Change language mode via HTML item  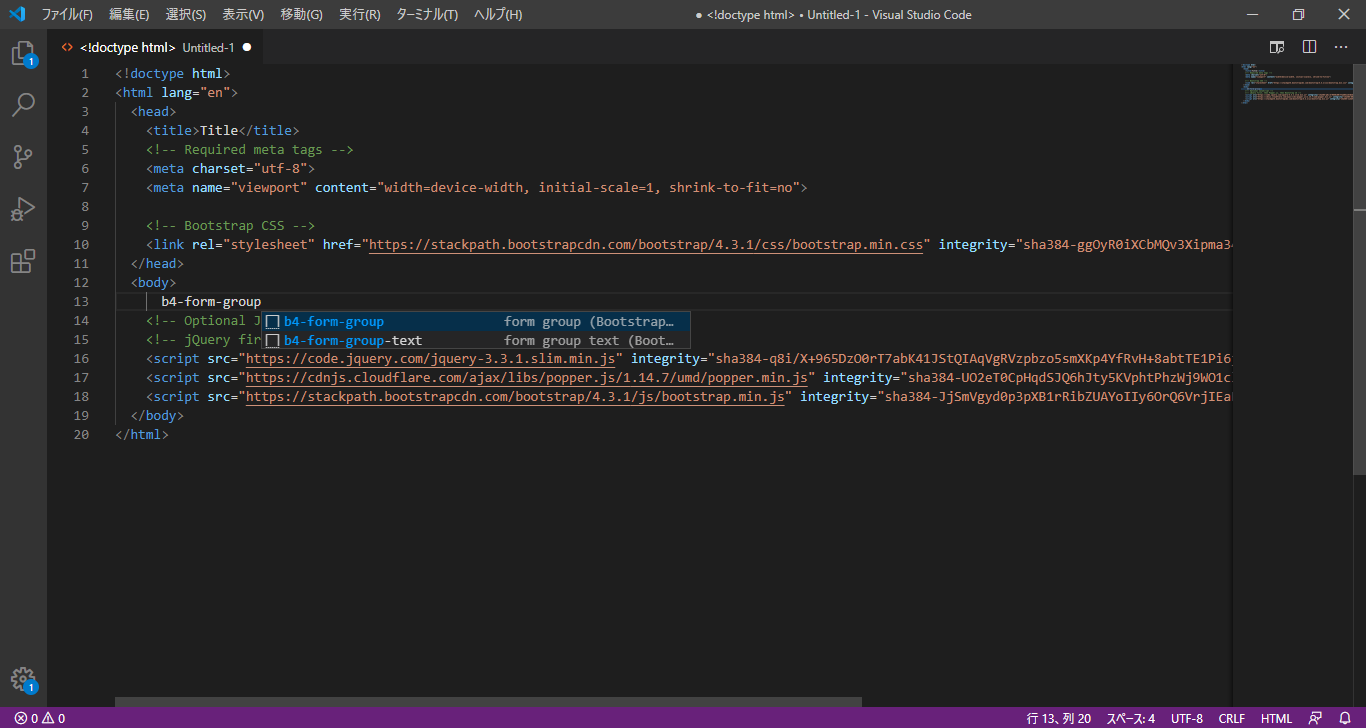click(x=1276, y=718)
